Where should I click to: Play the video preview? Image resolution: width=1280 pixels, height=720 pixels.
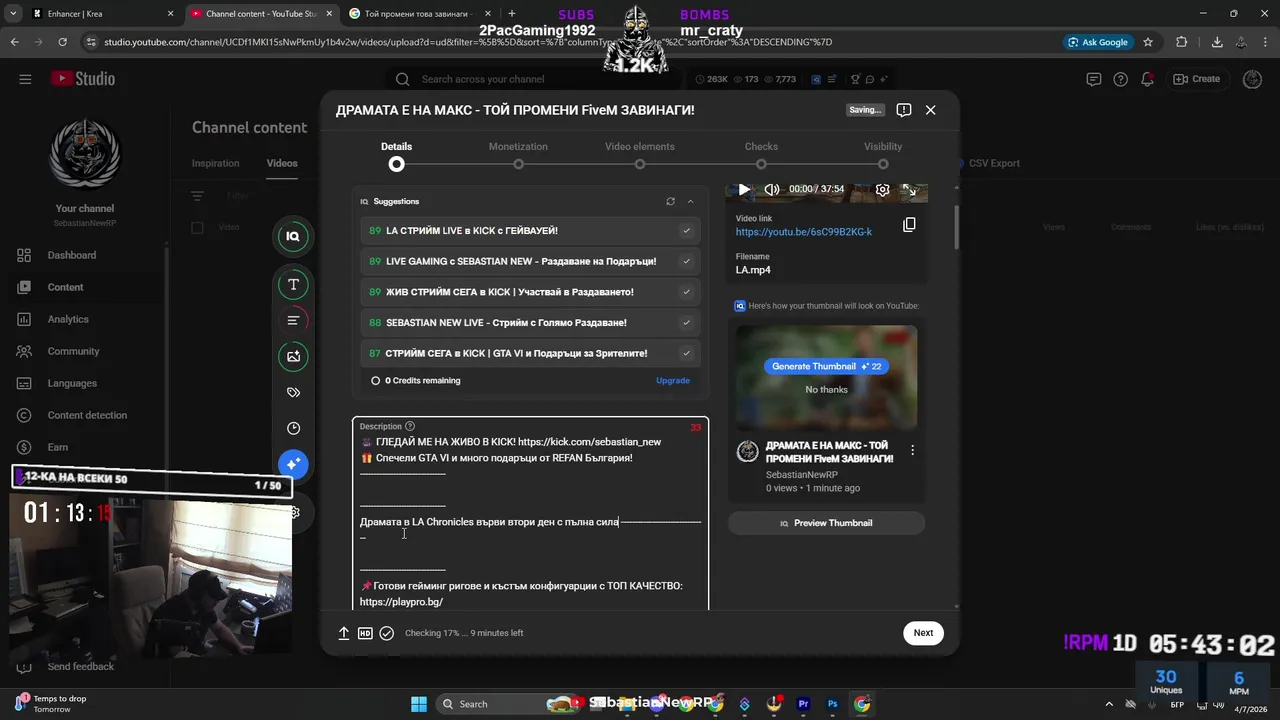pos(743,189)
